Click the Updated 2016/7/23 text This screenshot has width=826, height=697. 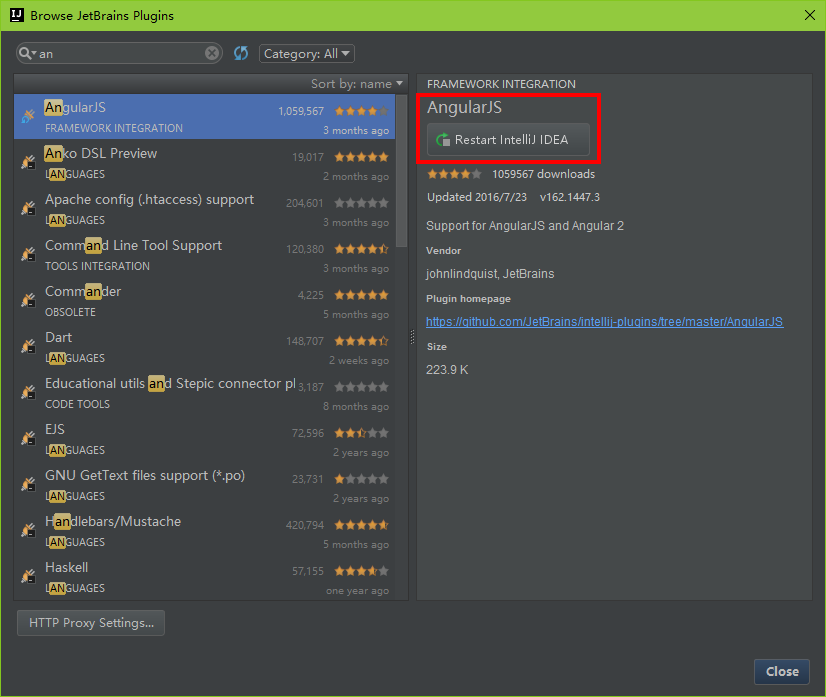(x=477, y=197)
